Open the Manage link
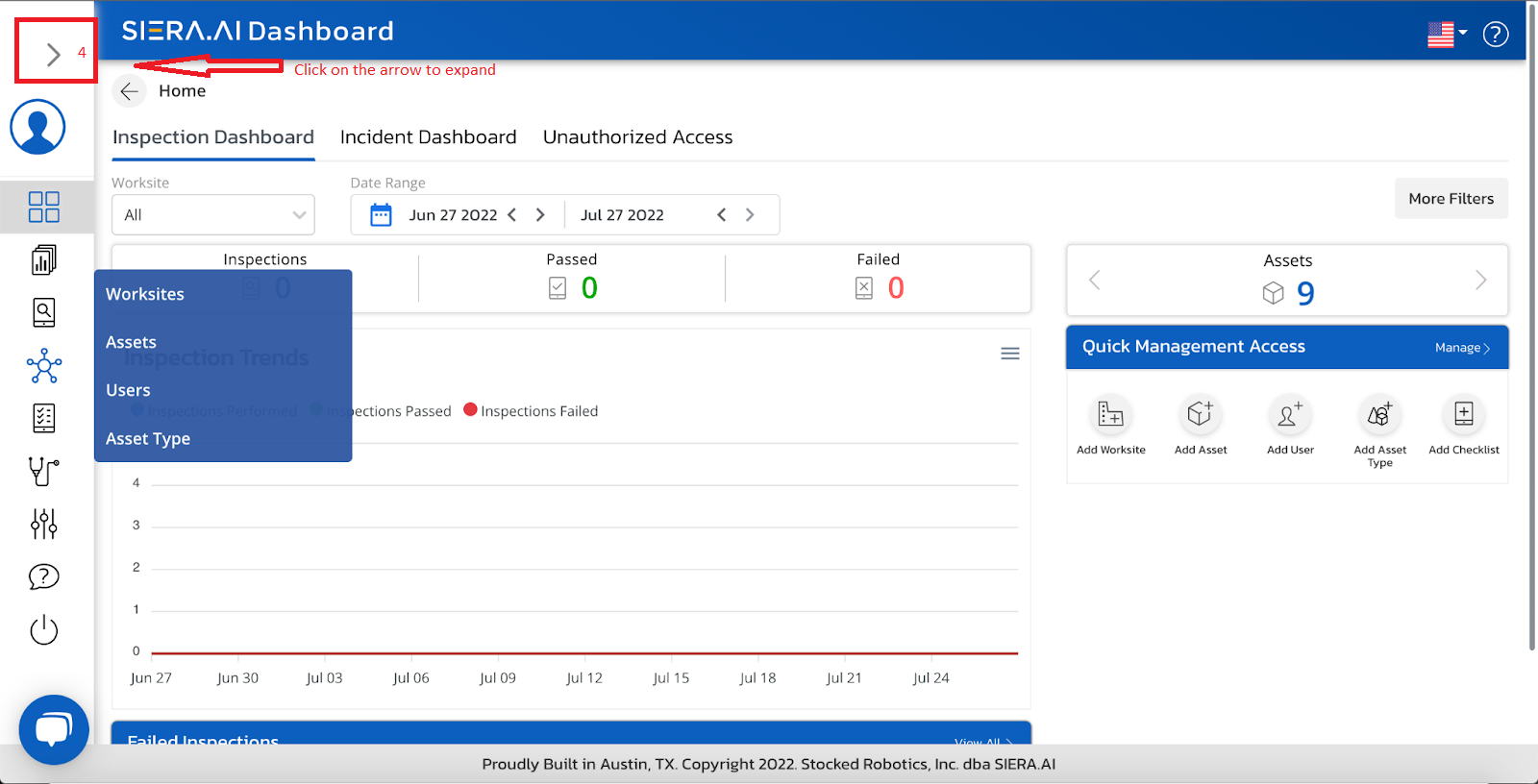 coord(1461,348)
